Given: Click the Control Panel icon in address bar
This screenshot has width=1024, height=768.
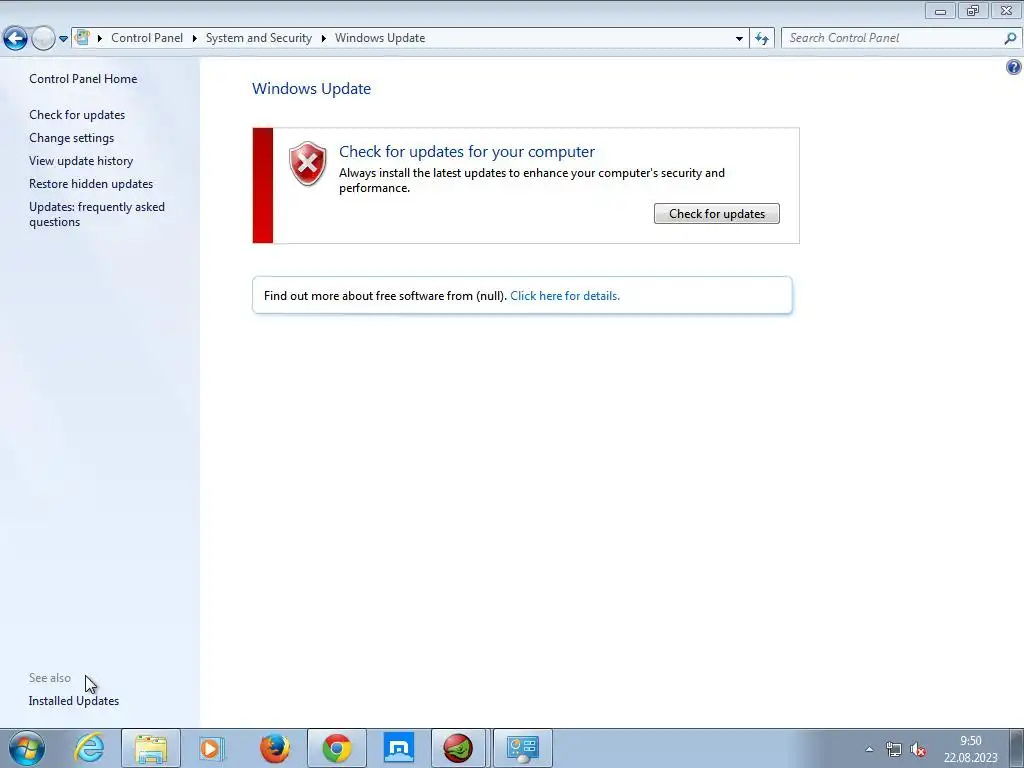Looking at the screenshot, I should point(82,37).
